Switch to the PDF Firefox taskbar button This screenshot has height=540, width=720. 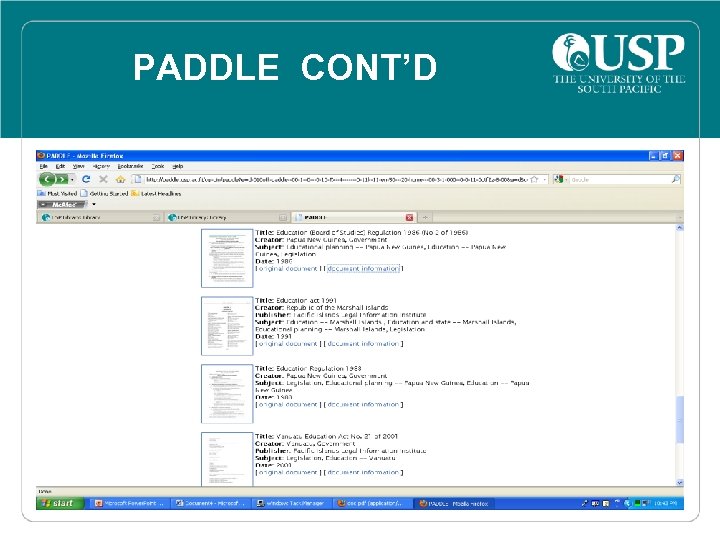tap(372, 503)
